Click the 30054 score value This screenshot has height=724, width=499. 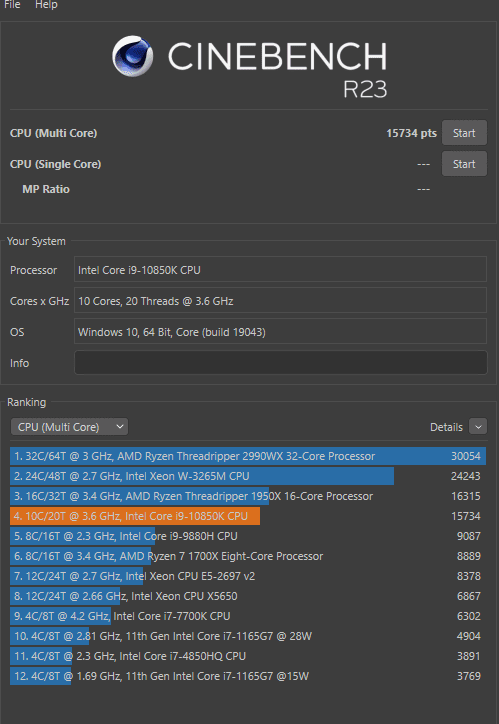tap(466, 456)
